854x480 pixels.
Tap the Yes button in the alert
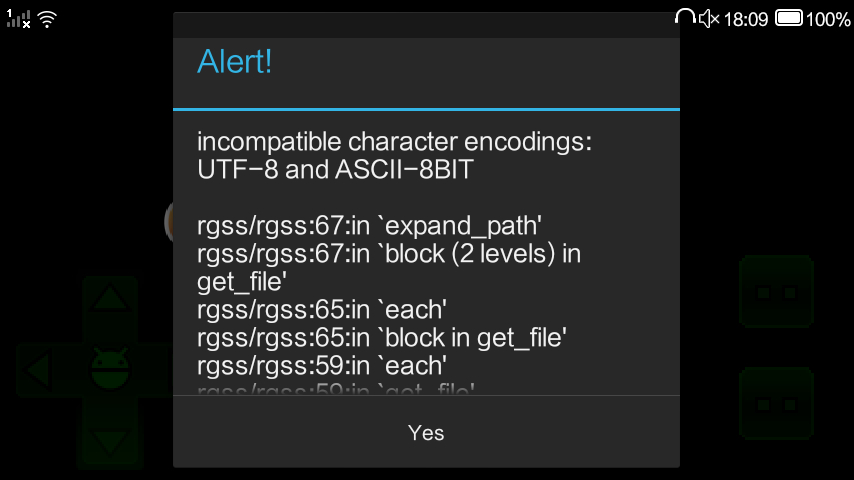click(426, 432)
